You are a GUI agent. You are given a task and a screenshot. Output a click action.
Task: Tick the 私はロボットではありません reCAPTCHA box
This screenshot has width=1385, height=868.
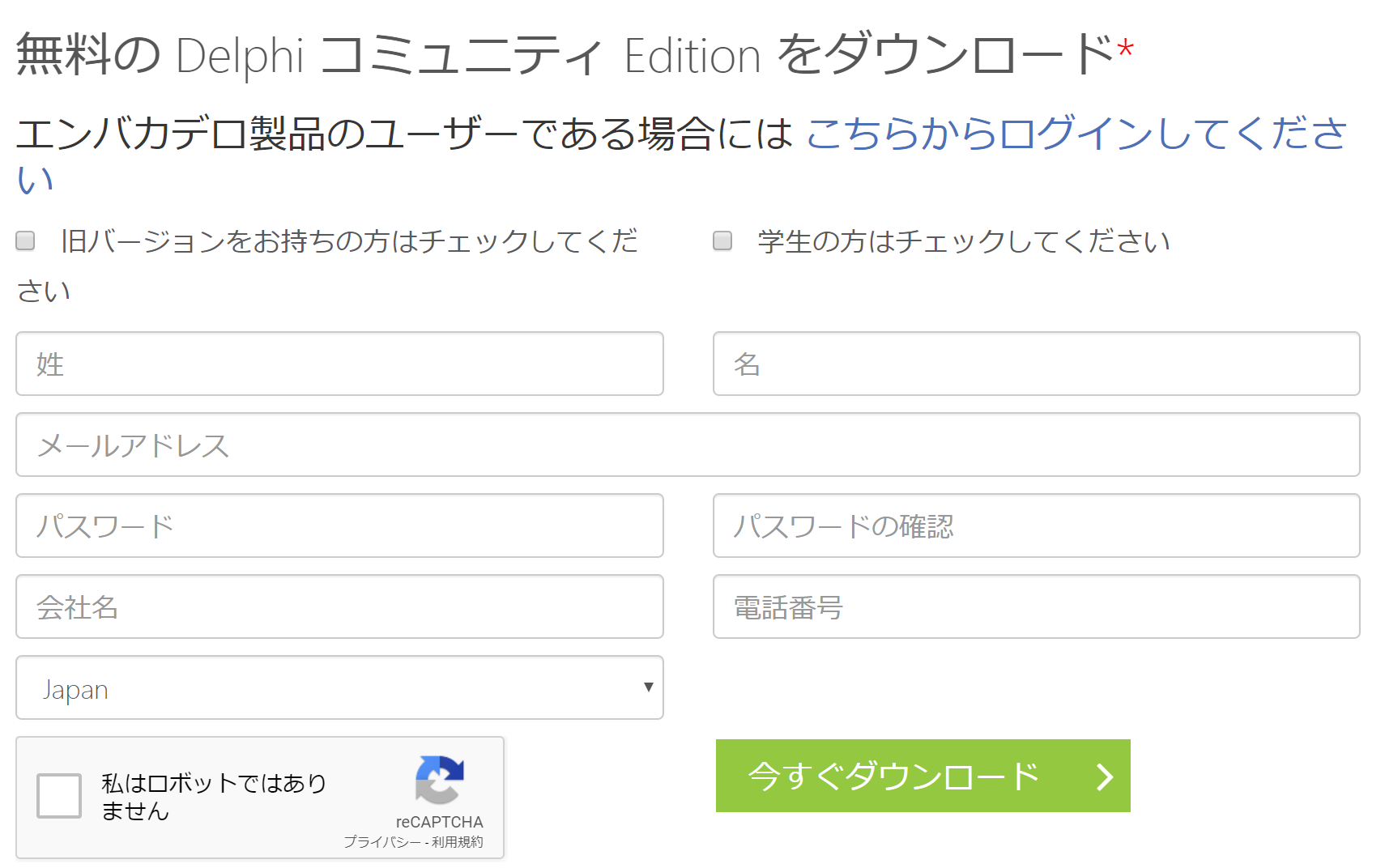[x=59, y=796]
